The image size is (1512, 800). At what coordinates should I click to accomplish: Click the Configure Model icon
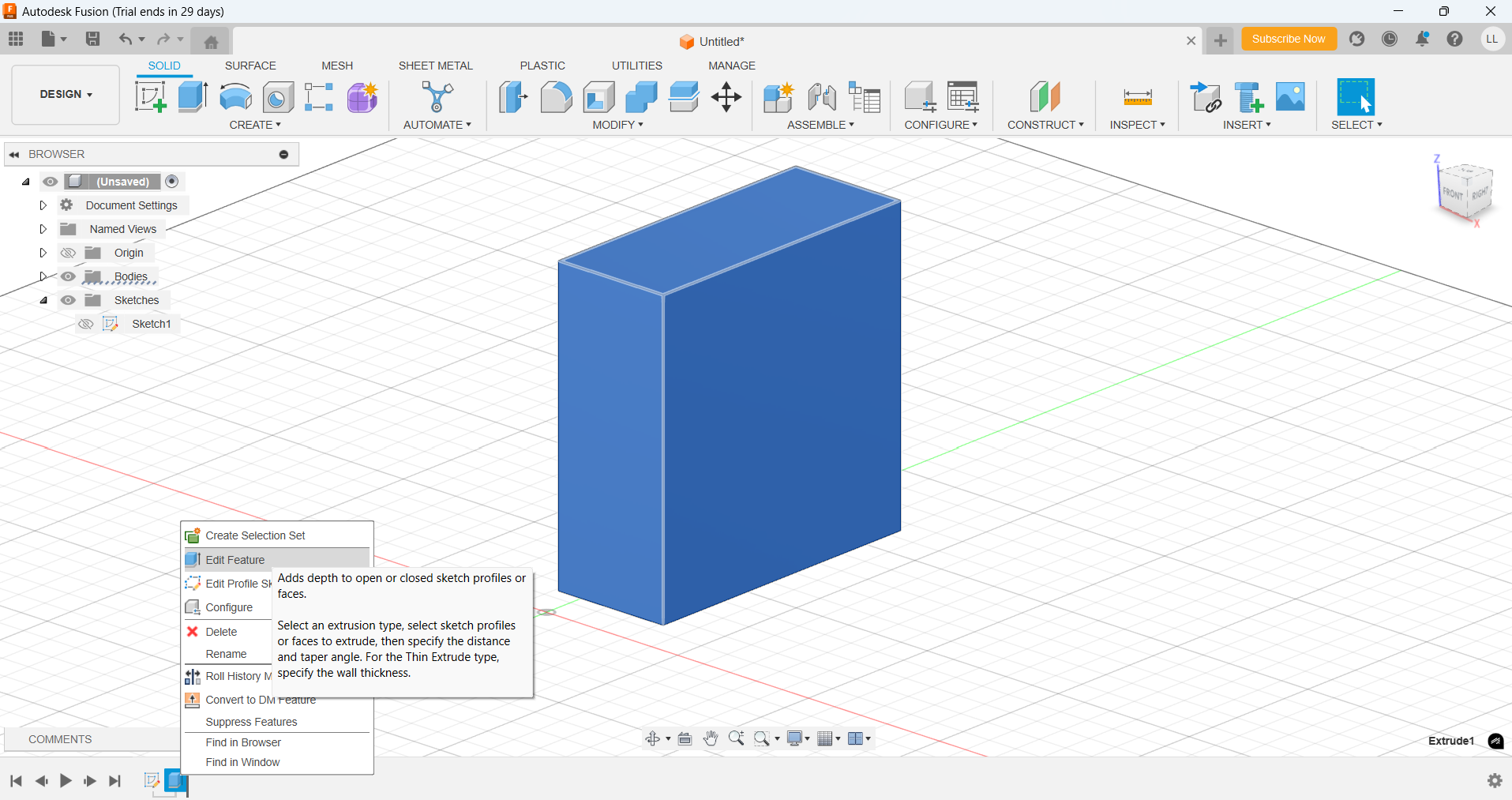920,97
